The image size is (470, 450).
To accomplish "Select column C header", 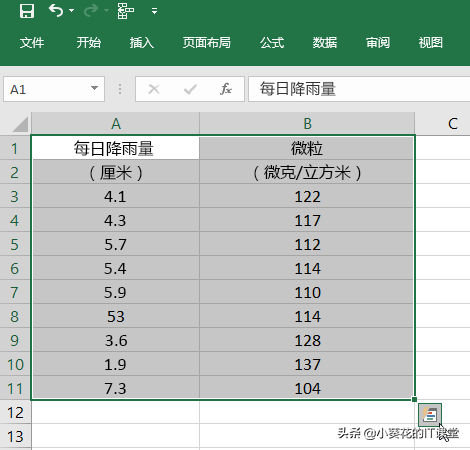I will pyautogui.click(x=443, y=124).
